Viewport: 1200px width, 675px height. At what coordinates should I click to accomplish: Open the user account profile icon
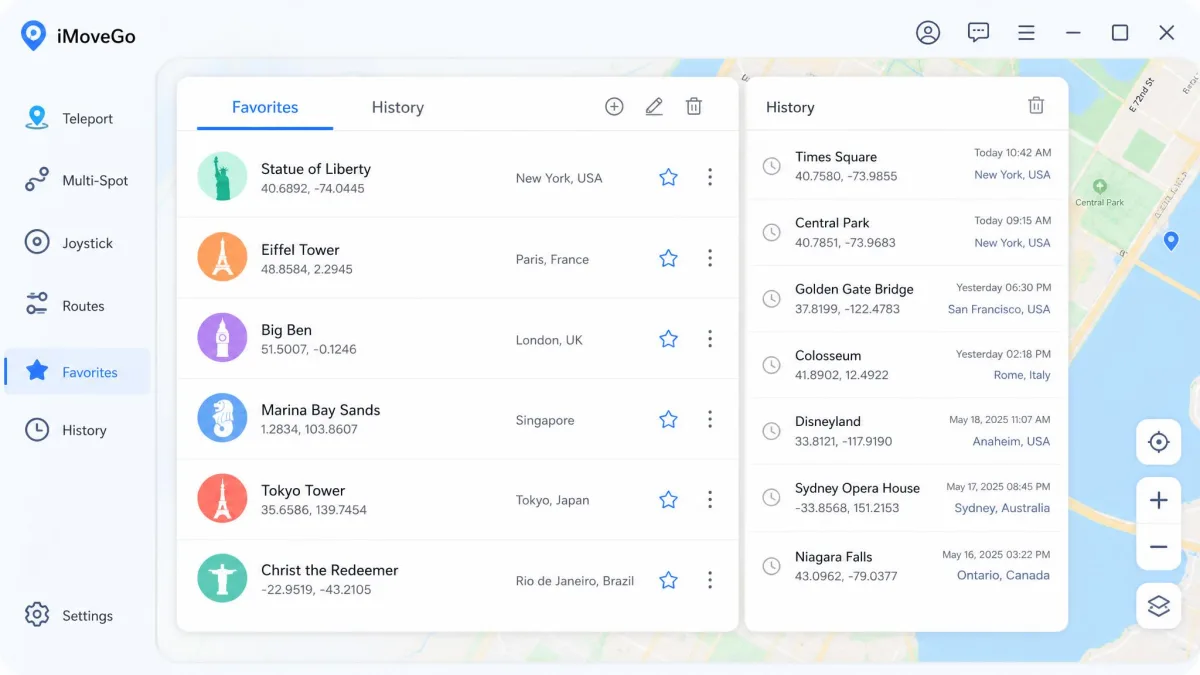[928, 33]
